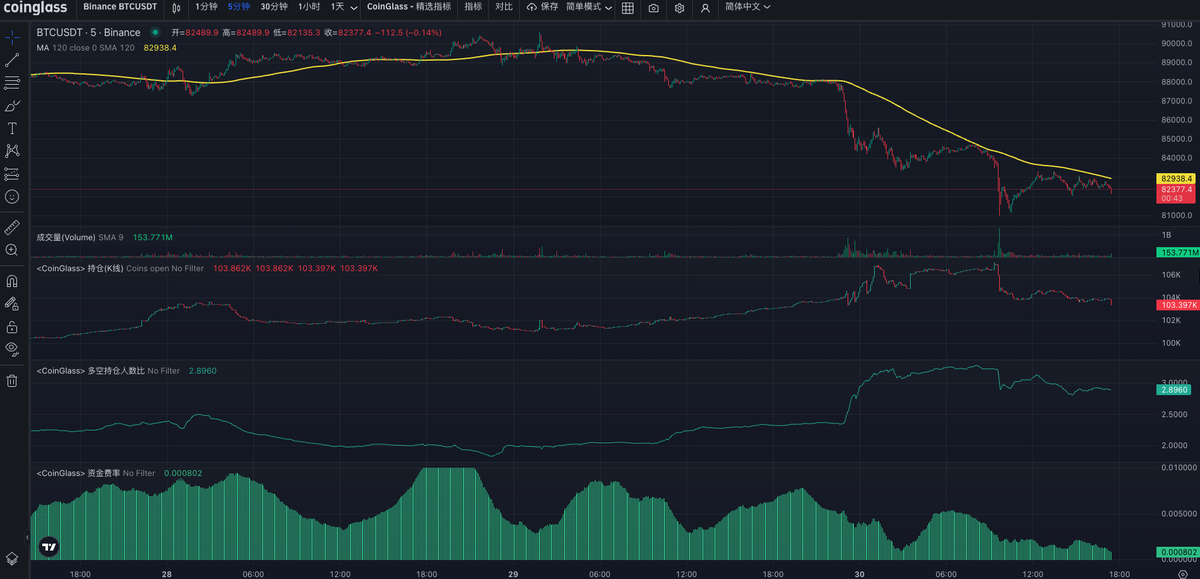
Task: Select the 资金费率 indicator legend
Action: [x=96, y=473]
